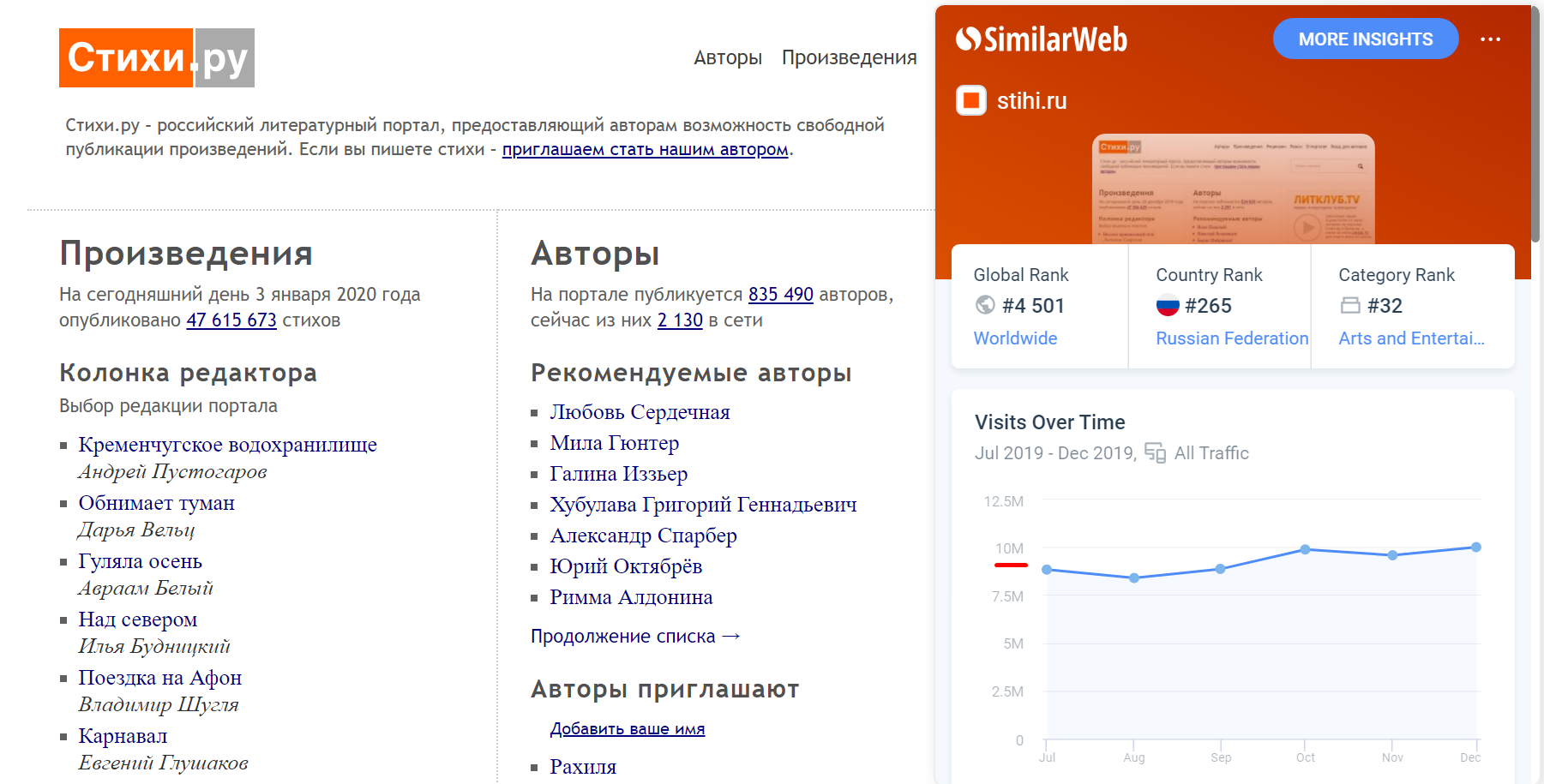Click the stihi.ru website preview thumbnail
1544x784 pixels.
click(x=1233, y=189)
